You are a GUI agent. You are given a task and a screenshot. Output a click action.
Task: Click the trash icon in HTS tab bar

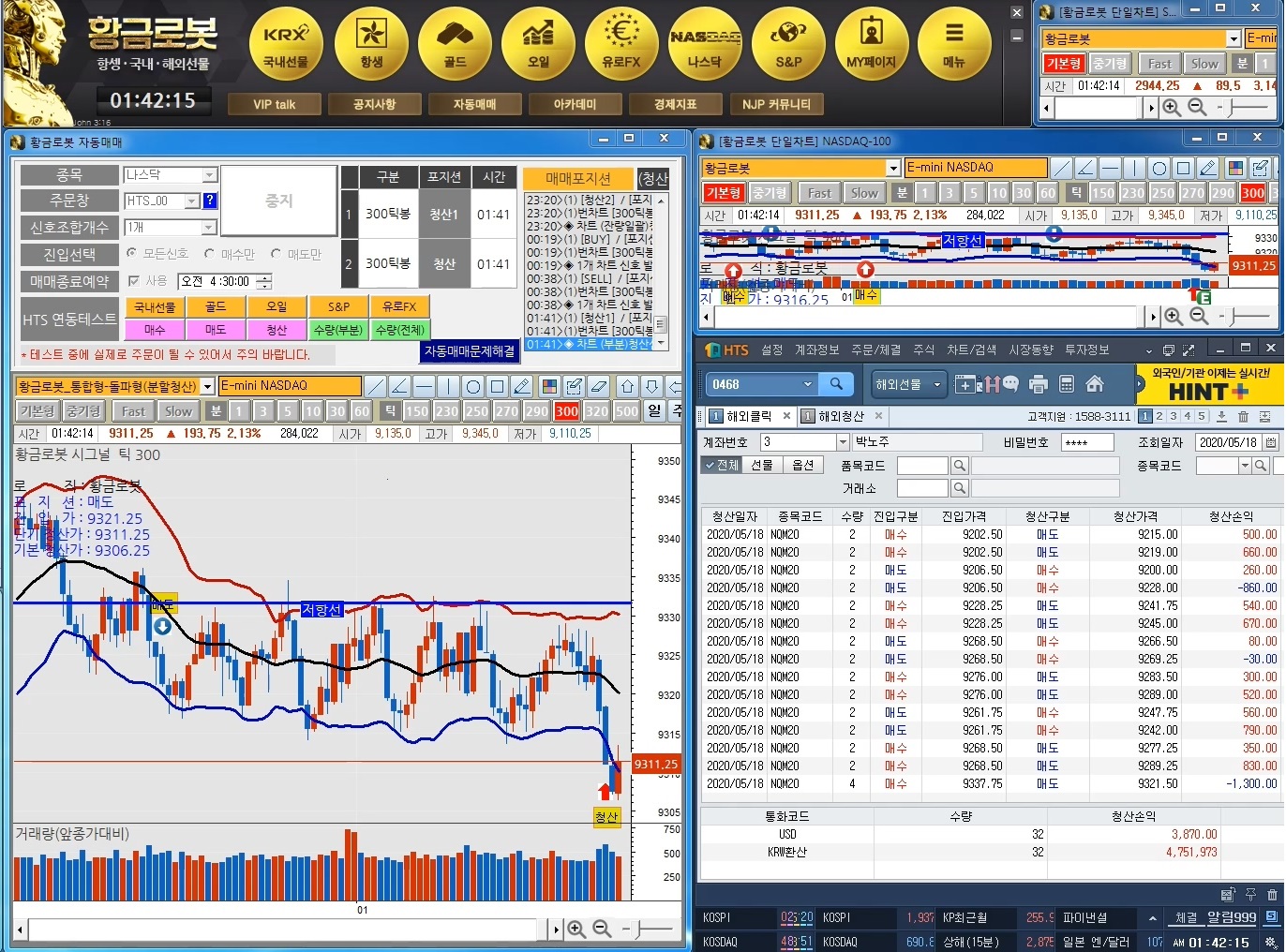click(1243, 416)
